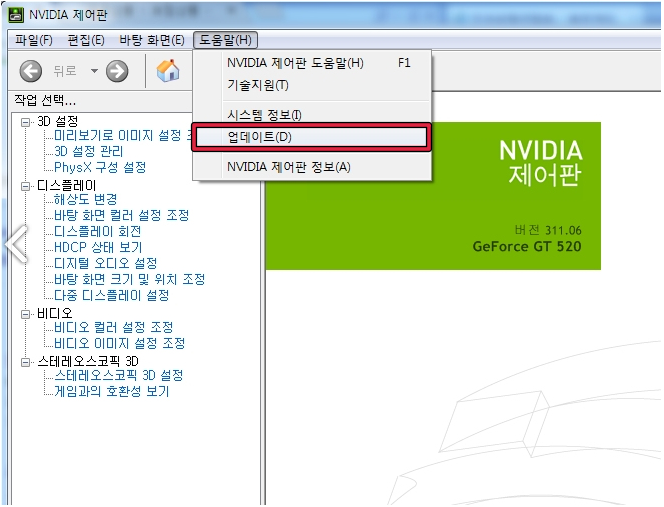
Task: Collapse the 디스플레이 tree node
Action: coord(25,186)
